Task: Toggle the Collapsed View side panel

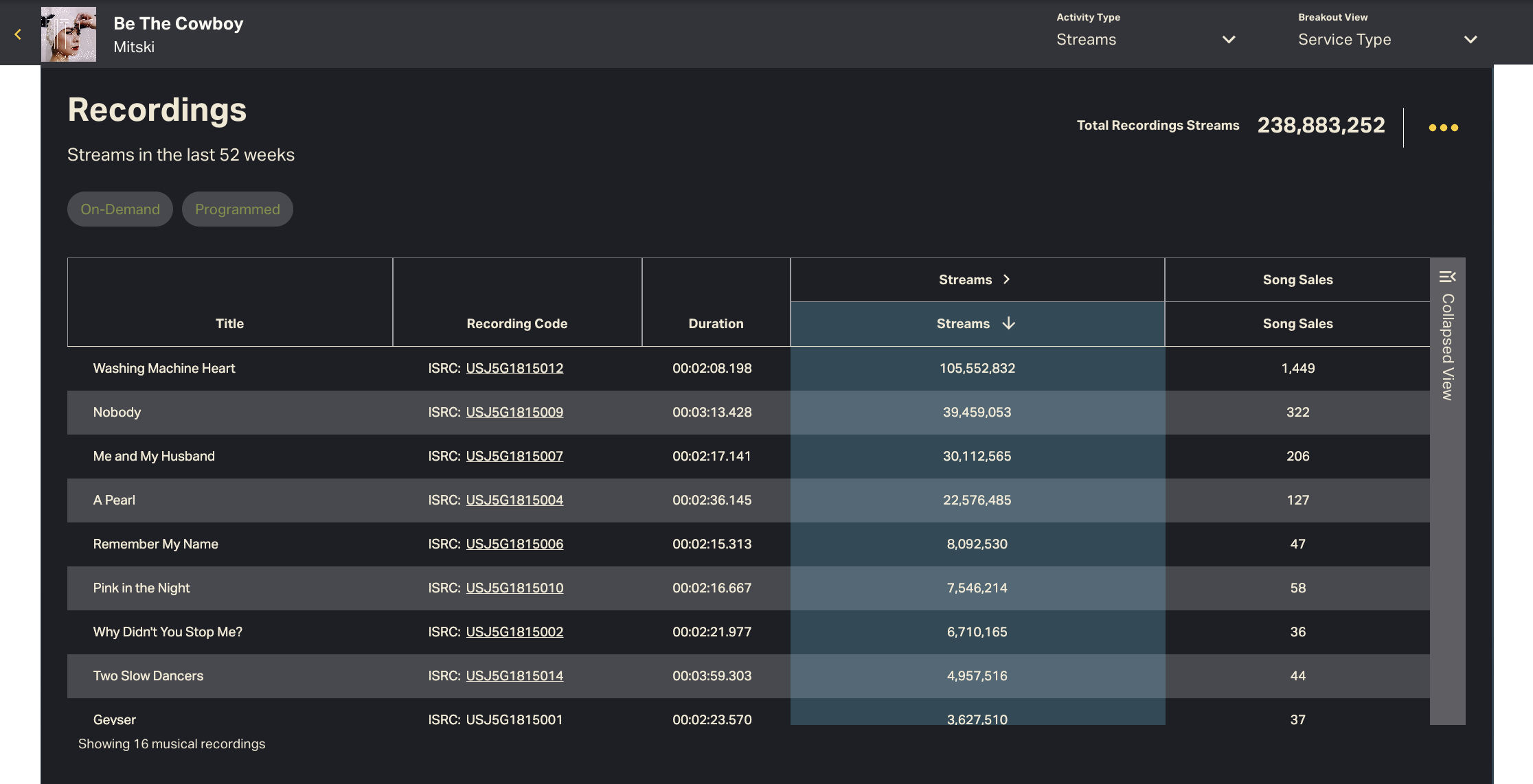Action: click(1447, 347)
